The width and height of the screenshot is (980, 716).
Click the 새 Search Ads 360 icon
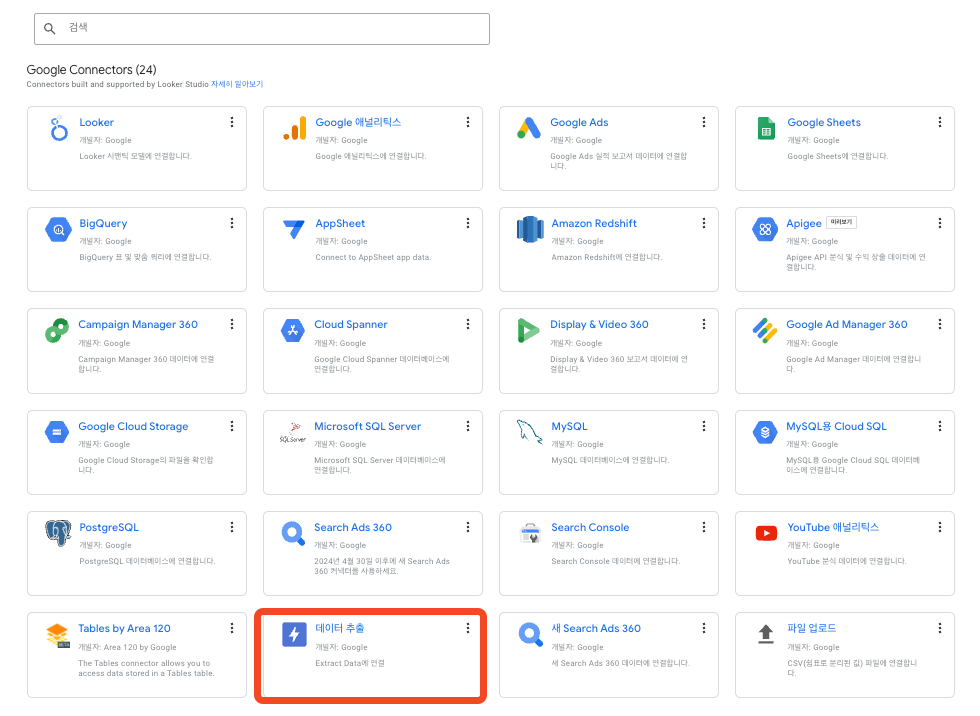[x=531, y=635]
